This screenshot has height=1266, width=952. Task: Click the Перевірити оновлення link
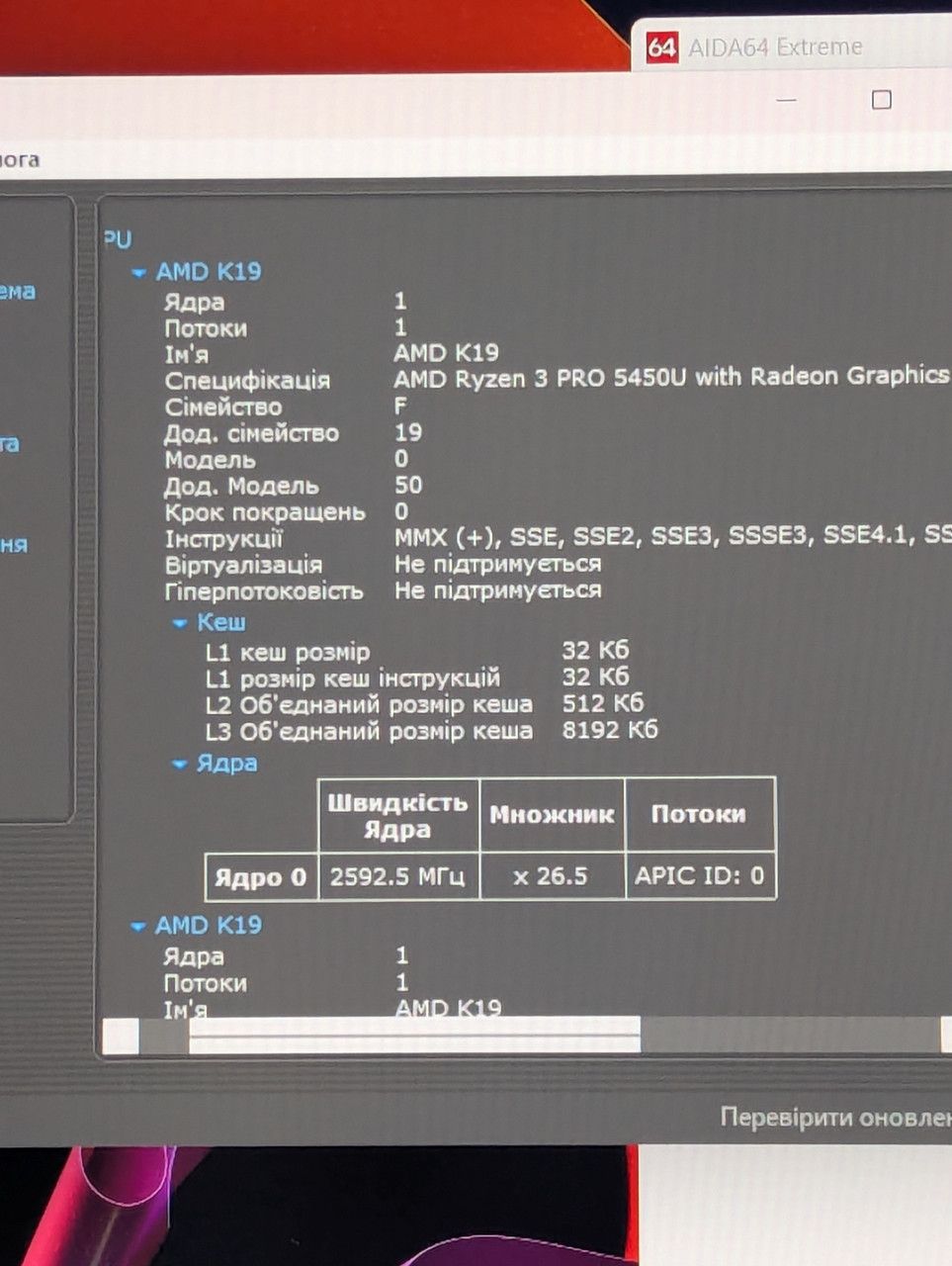[x=836, y=1118]
